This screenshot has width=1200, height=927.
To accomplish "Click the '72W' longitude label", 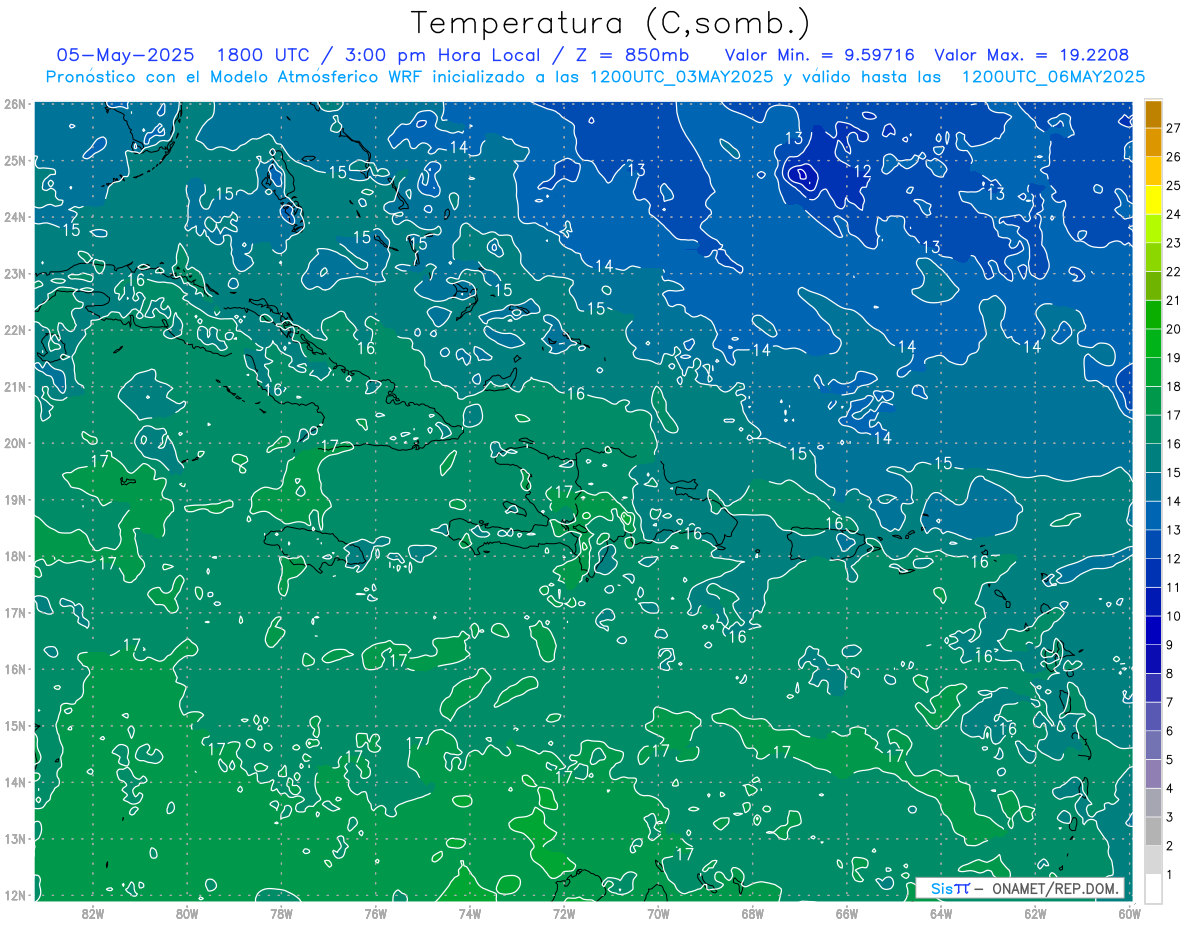I will click(x=564, y=913).
